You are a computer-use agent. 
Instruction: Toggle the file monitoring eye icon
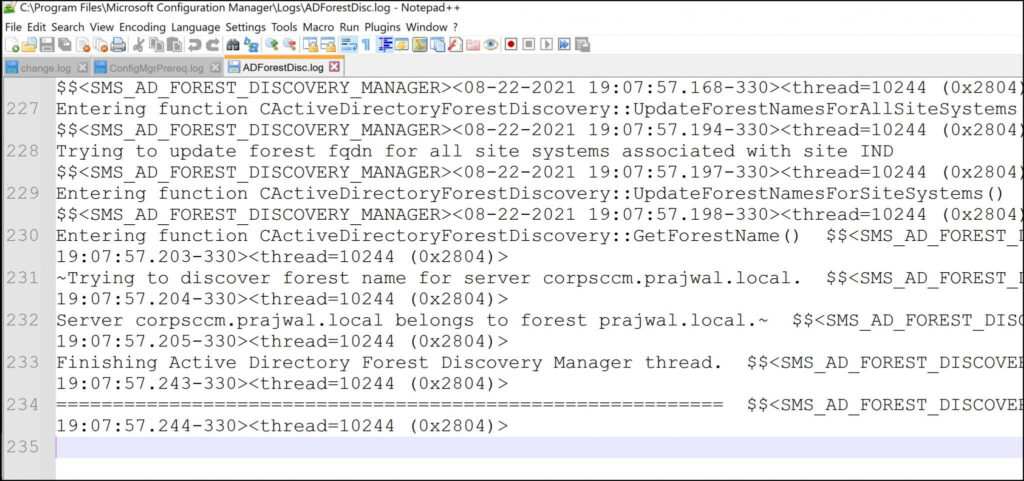(x=490, y=45)
